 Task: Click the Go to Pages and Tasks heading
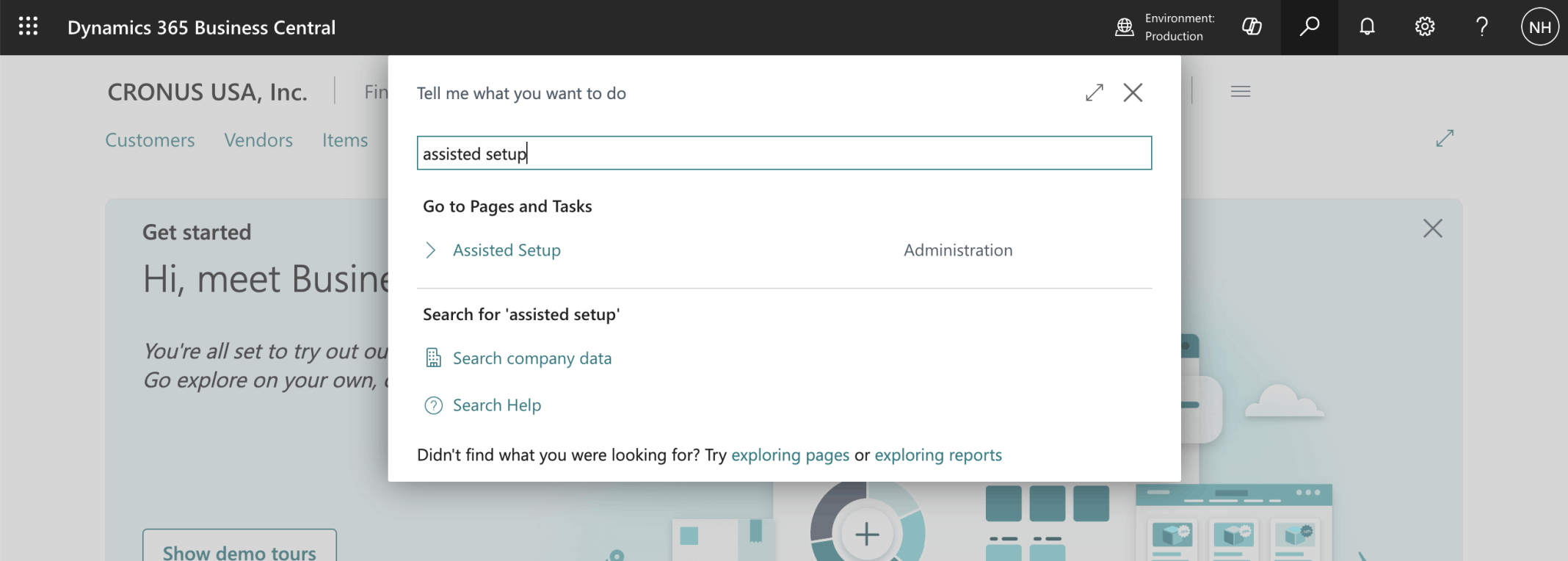(507, 206)
